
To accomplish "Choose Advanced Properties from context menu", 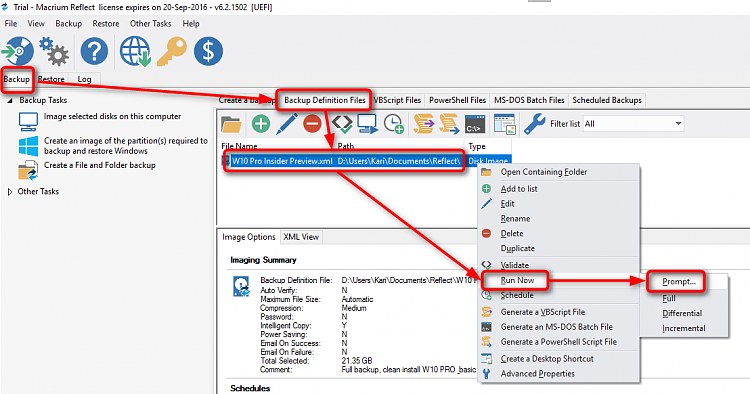I will tap(559, 374).
